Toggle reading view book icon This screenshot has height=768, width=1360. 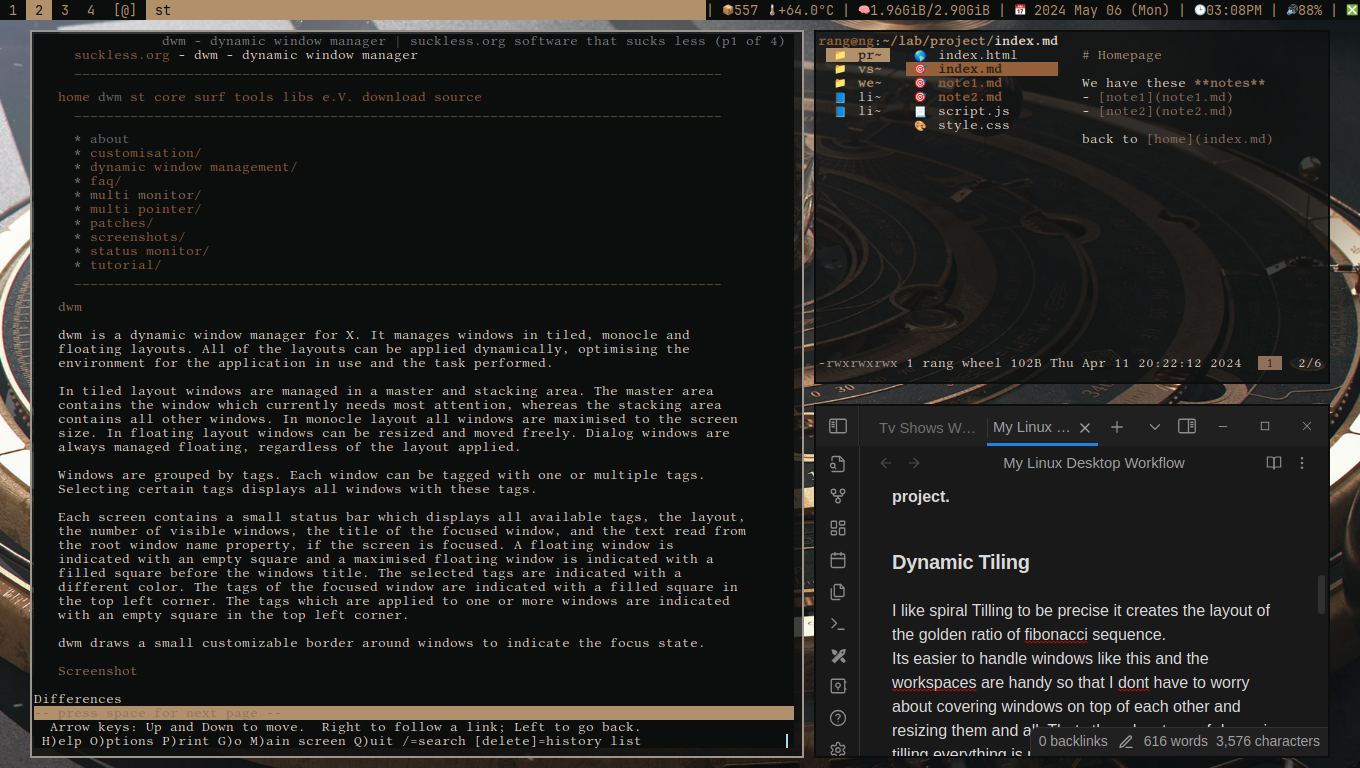tap(1273, 463)
